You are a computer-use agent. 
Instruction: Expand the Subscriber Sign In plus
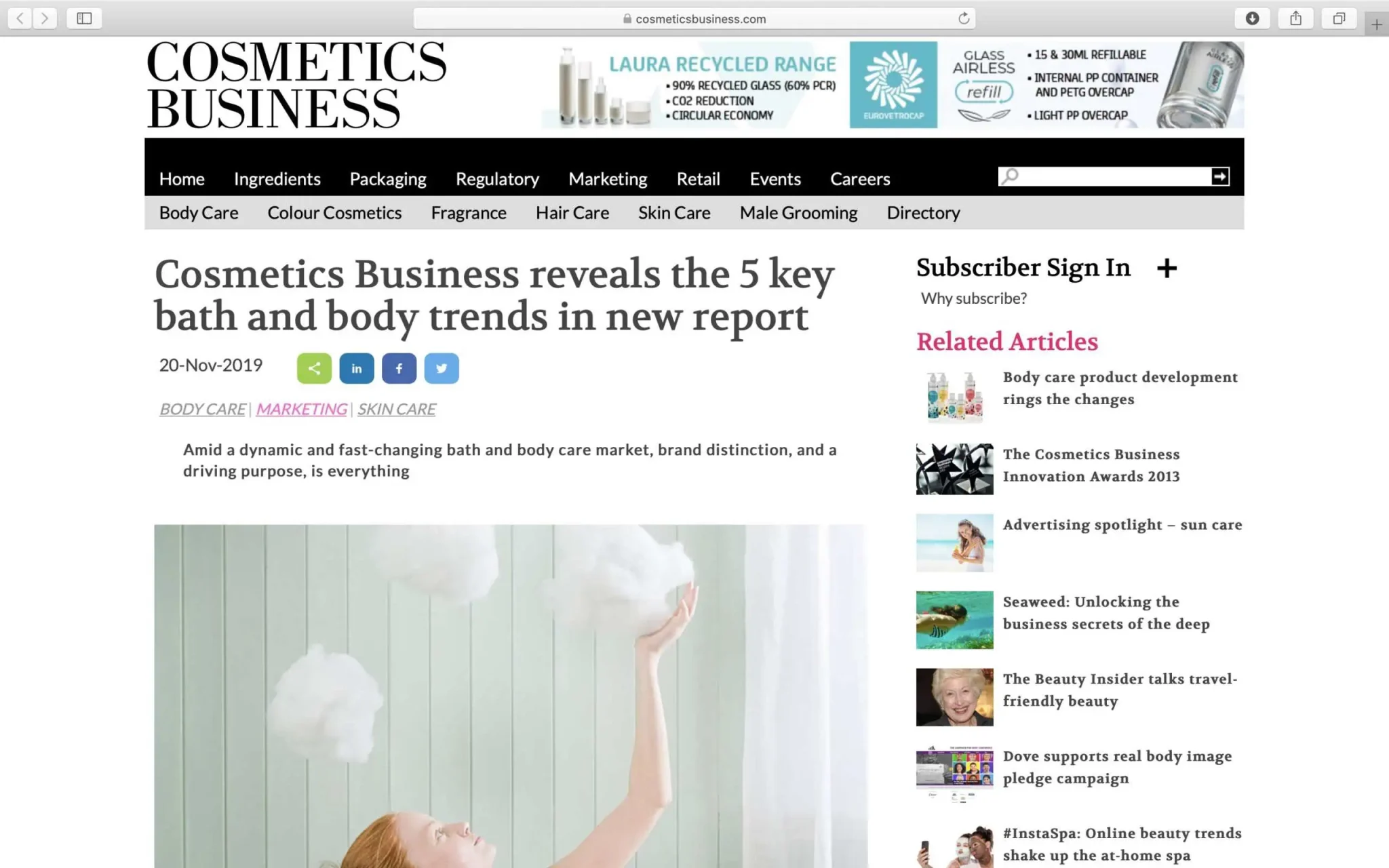tap(1167, 269)
